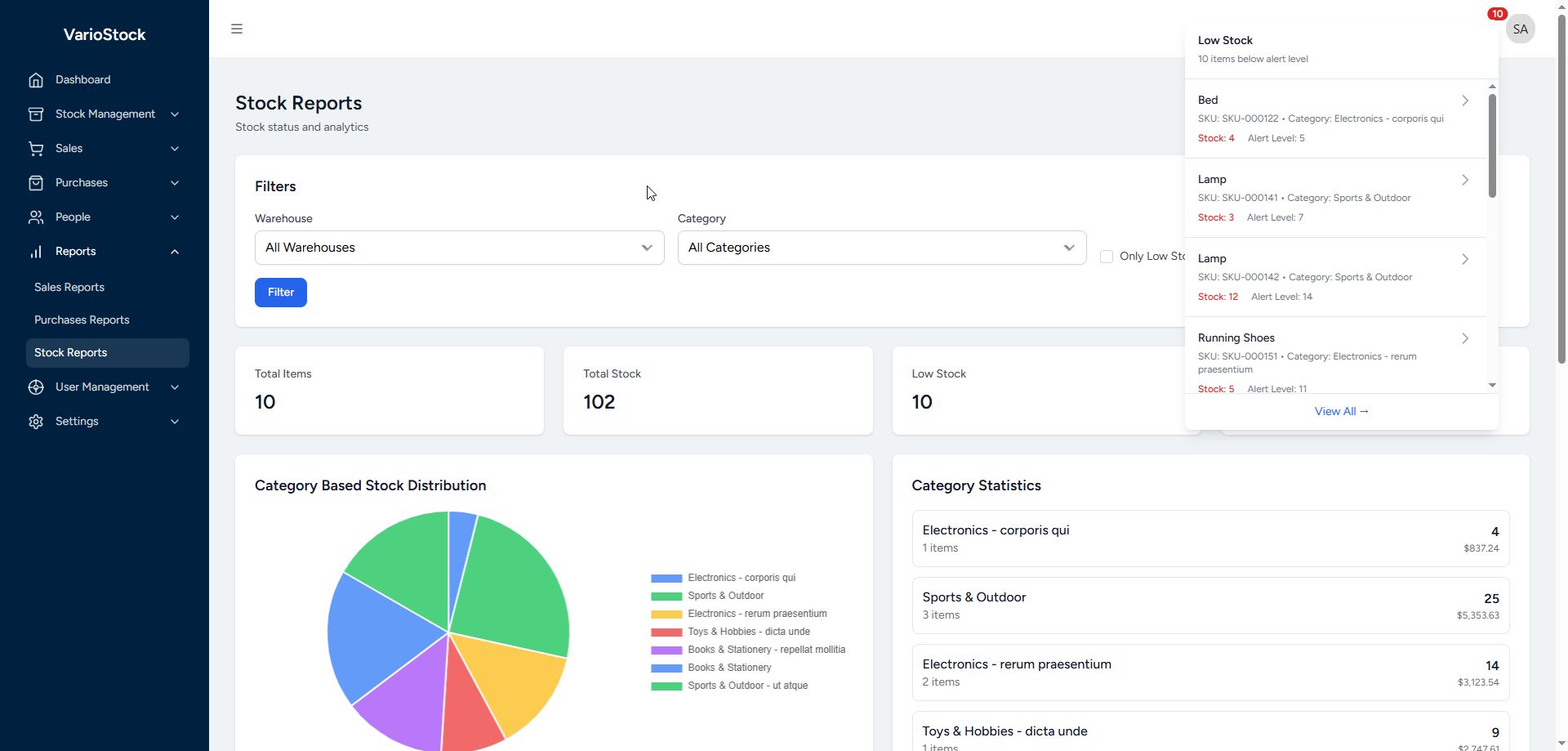Click the User Management icon
Screen dimensions: 1568x751
36,387
